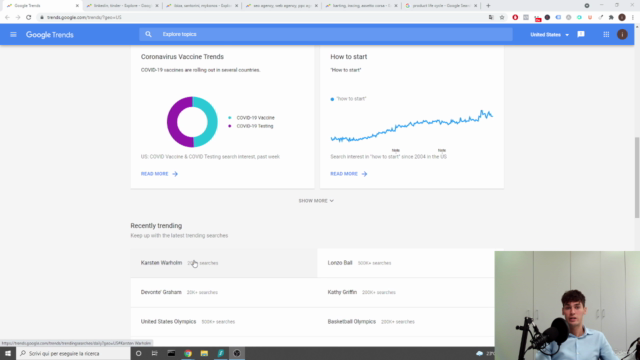Open the Google apps grid
Screen dimensions: 640x360
606,35
